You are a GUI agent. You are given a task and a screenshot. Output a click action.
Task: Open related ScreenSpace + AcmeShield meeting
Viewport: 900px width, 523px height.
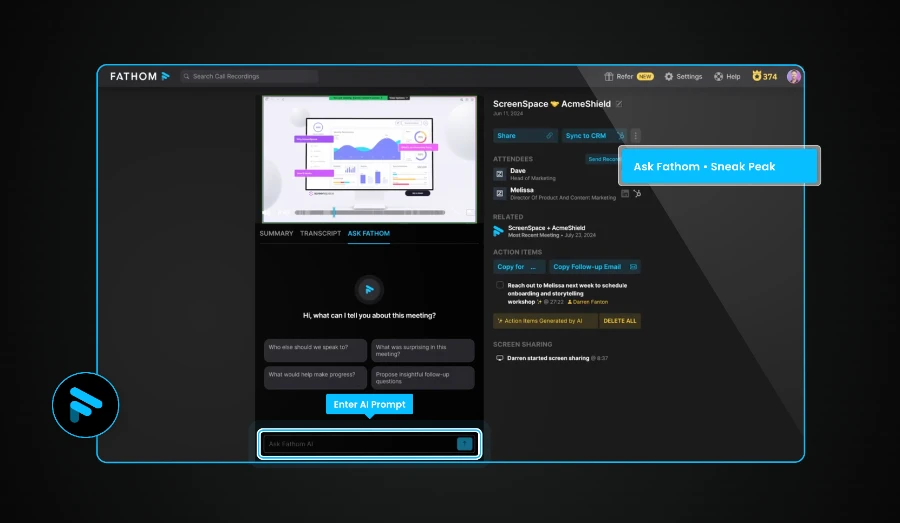(545, 231)
